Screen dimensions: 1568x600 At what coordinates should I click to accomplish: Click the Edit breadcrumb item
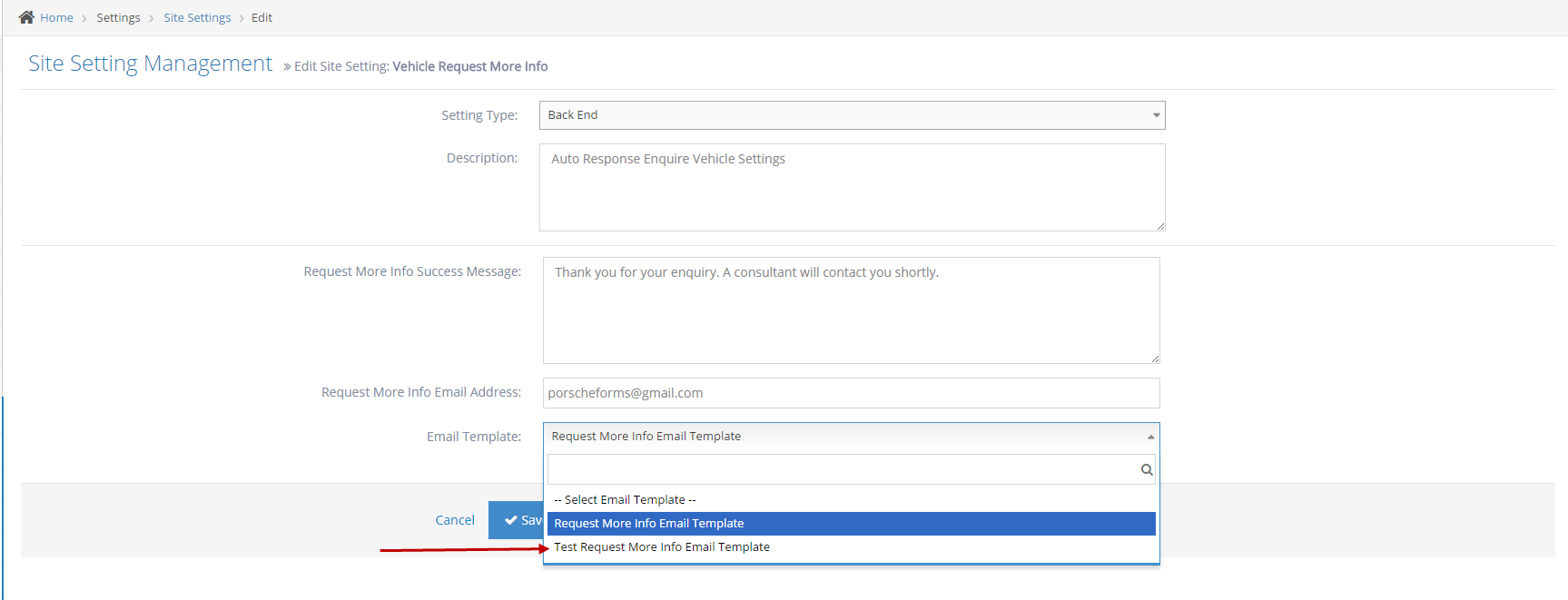[x=261, y=17]
